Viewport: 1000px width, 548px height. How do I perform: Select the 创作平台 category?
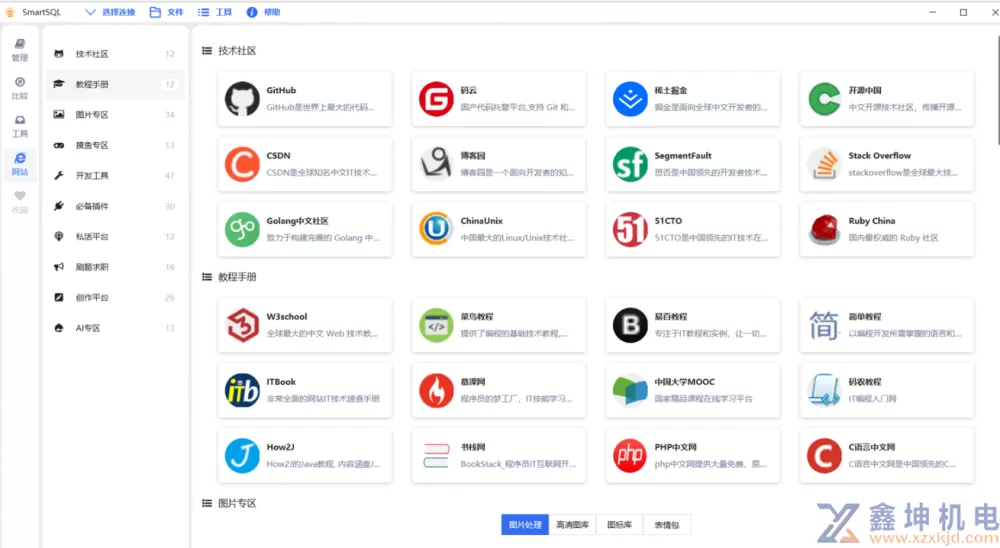tap(115, 297)
